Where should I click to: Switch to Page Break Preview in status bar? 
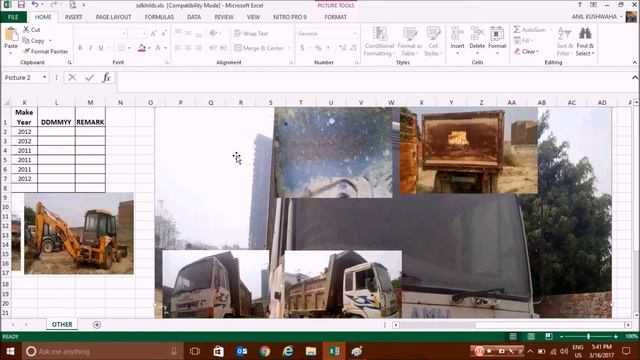[549, 336]
